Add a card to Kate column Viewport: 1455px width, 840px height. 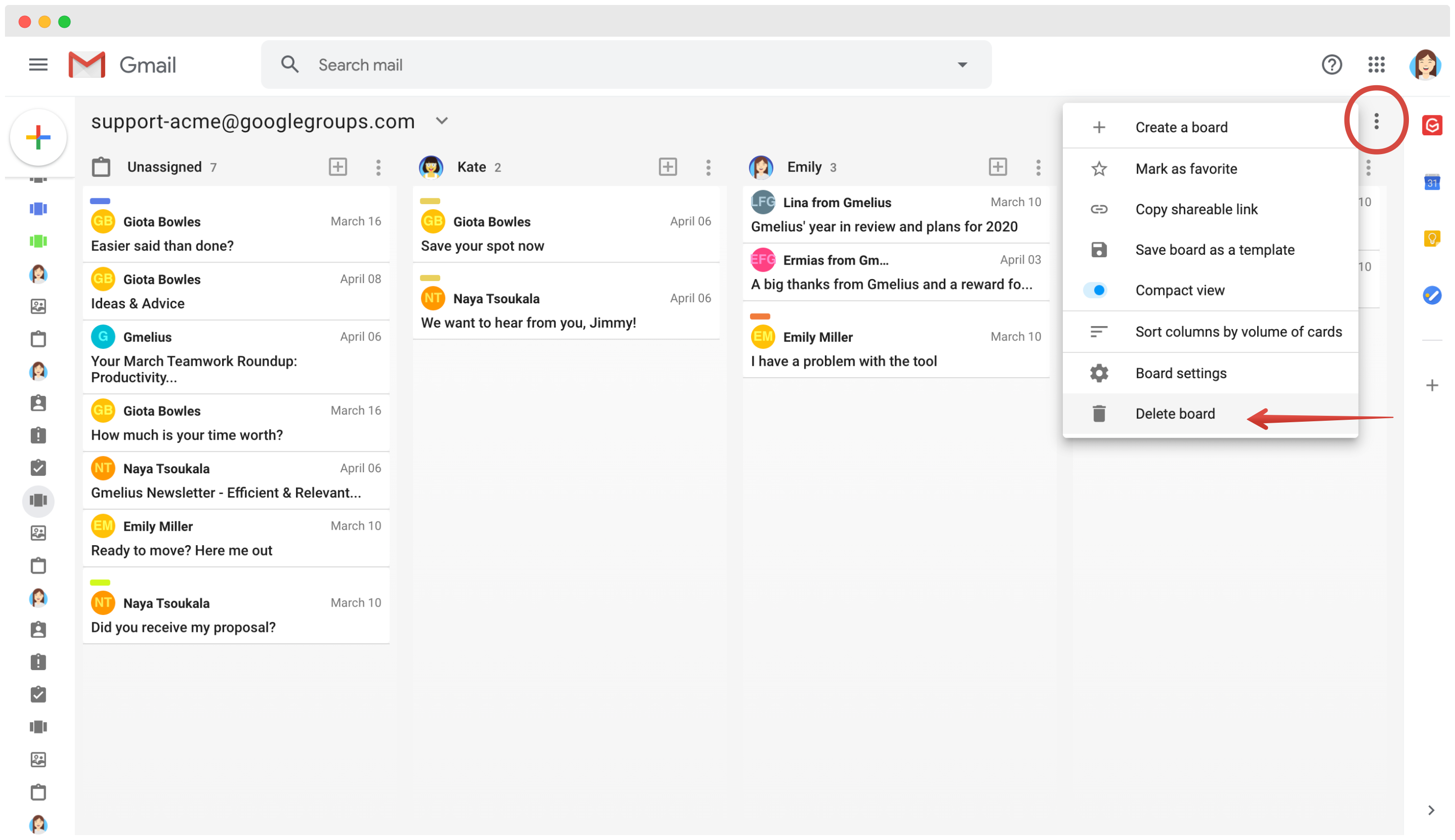click(x=667, y=167)
